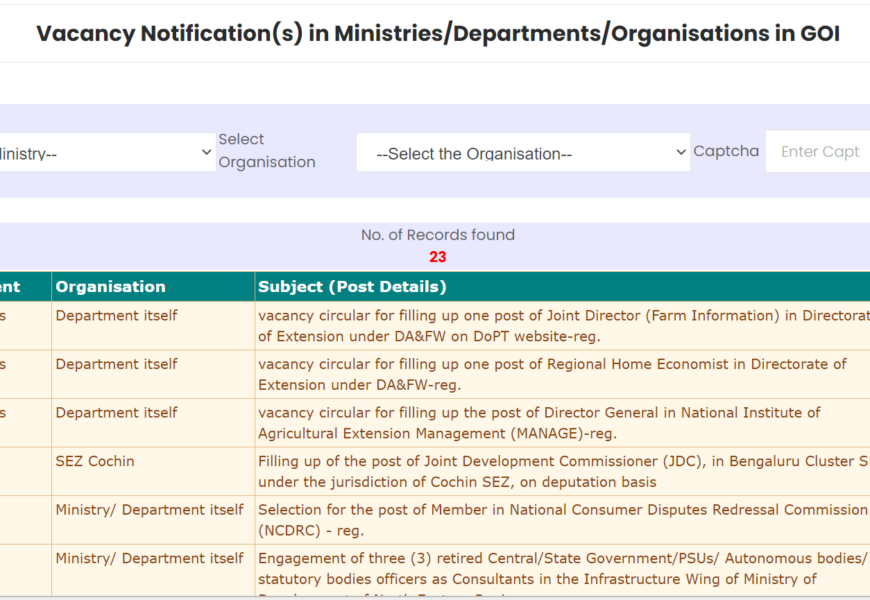
Task: Select the NCDRC Member selection notice
Action: coord(560,520)
